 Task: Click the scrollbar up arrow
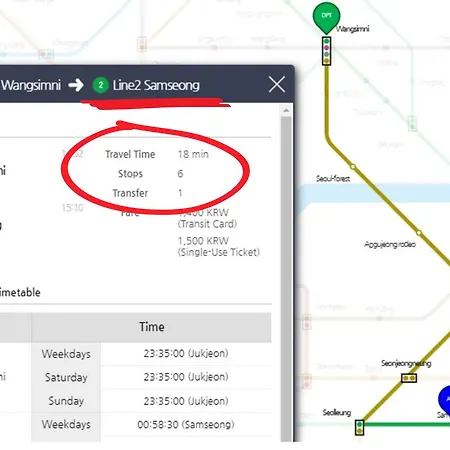coord(286,111)
